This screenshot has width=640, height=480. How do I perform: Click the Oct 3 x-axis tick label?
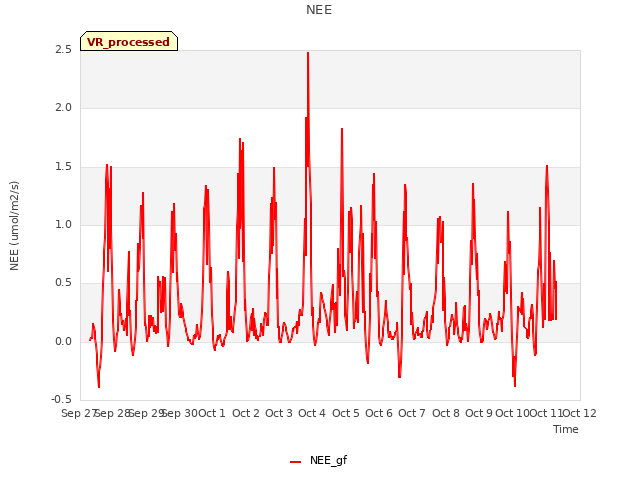pyautogui.click(x=279, y=413)
